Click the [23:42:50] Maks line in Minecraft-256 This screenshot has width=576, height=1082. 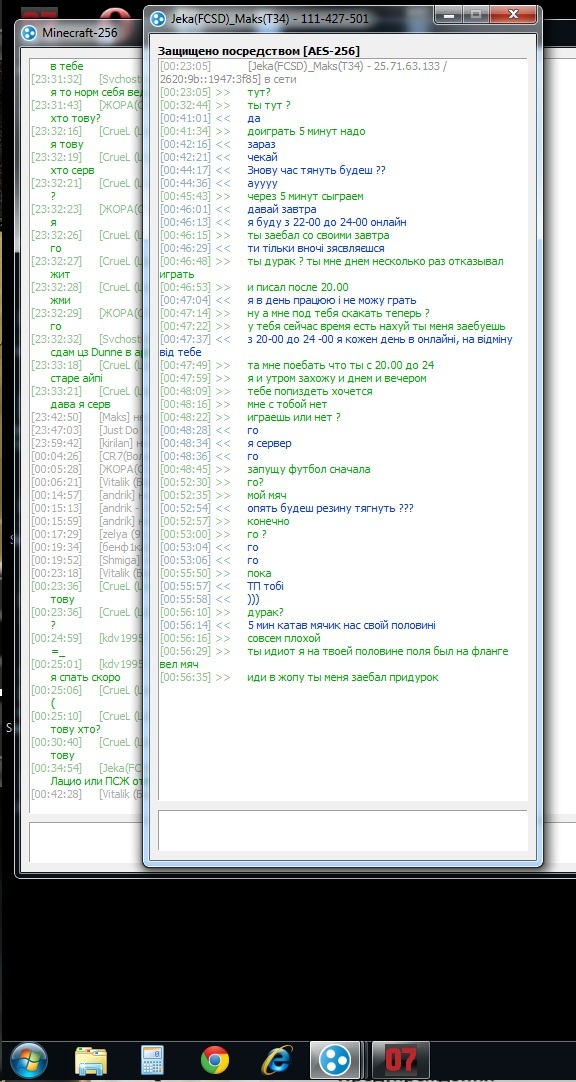point(87,417)
